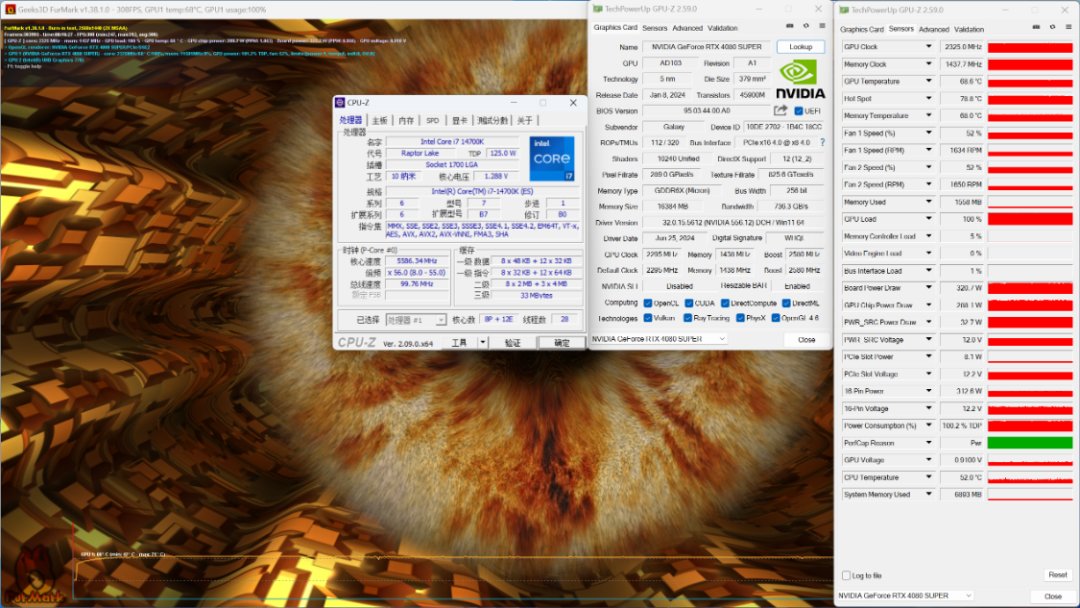The height and width of the screenshot is (608, 1080).
Task: Toggle the Ray Tracing checkbox
Action: click(687, 318)
